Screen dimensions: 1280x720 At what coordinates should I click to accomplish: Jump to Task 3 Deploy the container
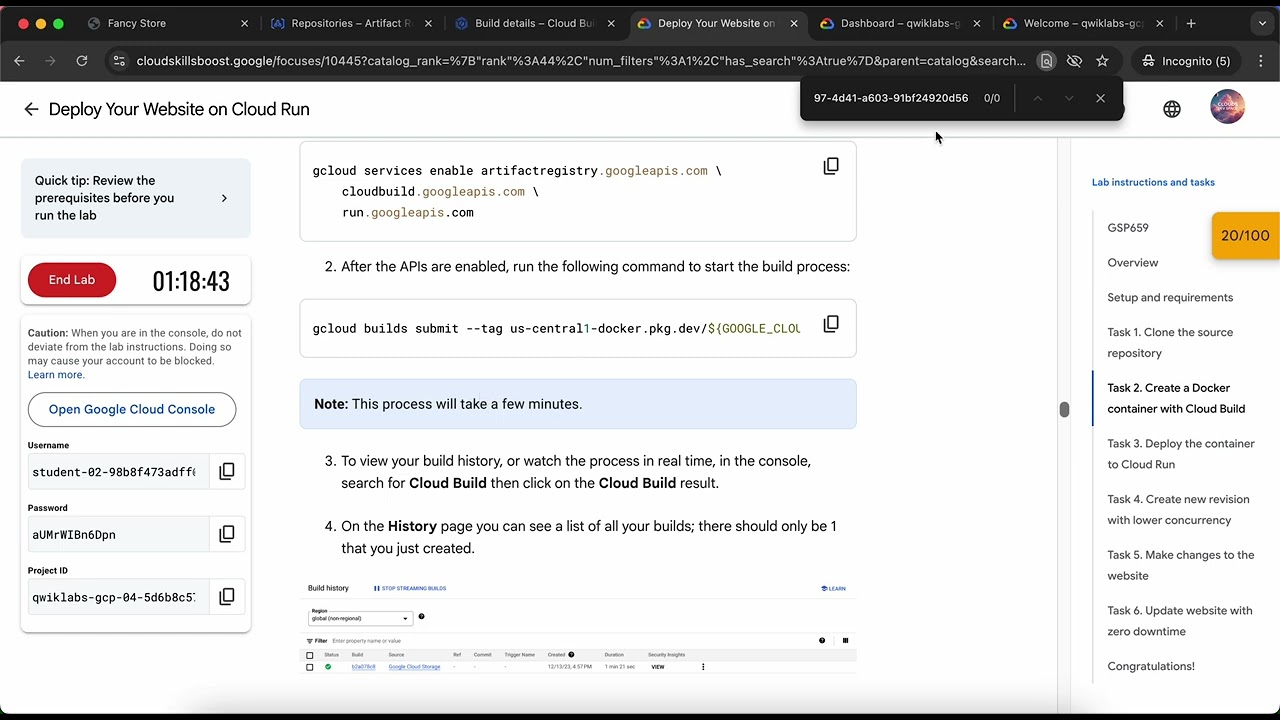(1181, 454)
